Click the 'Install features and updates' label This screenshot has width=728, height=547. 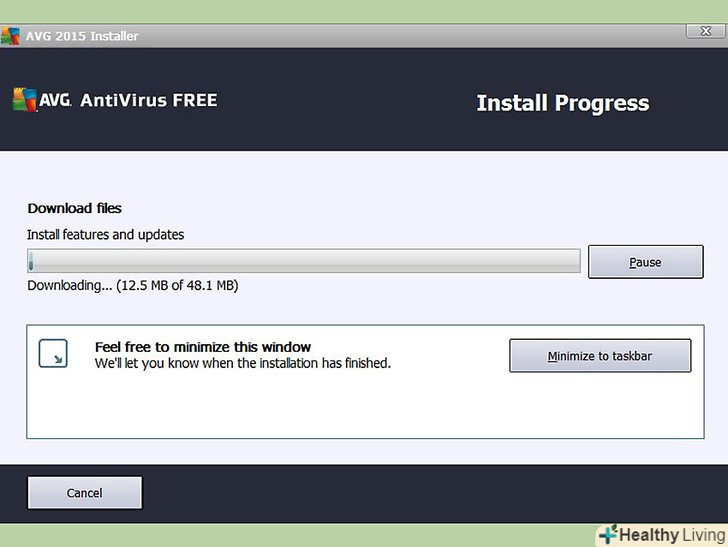pos(105,234)
